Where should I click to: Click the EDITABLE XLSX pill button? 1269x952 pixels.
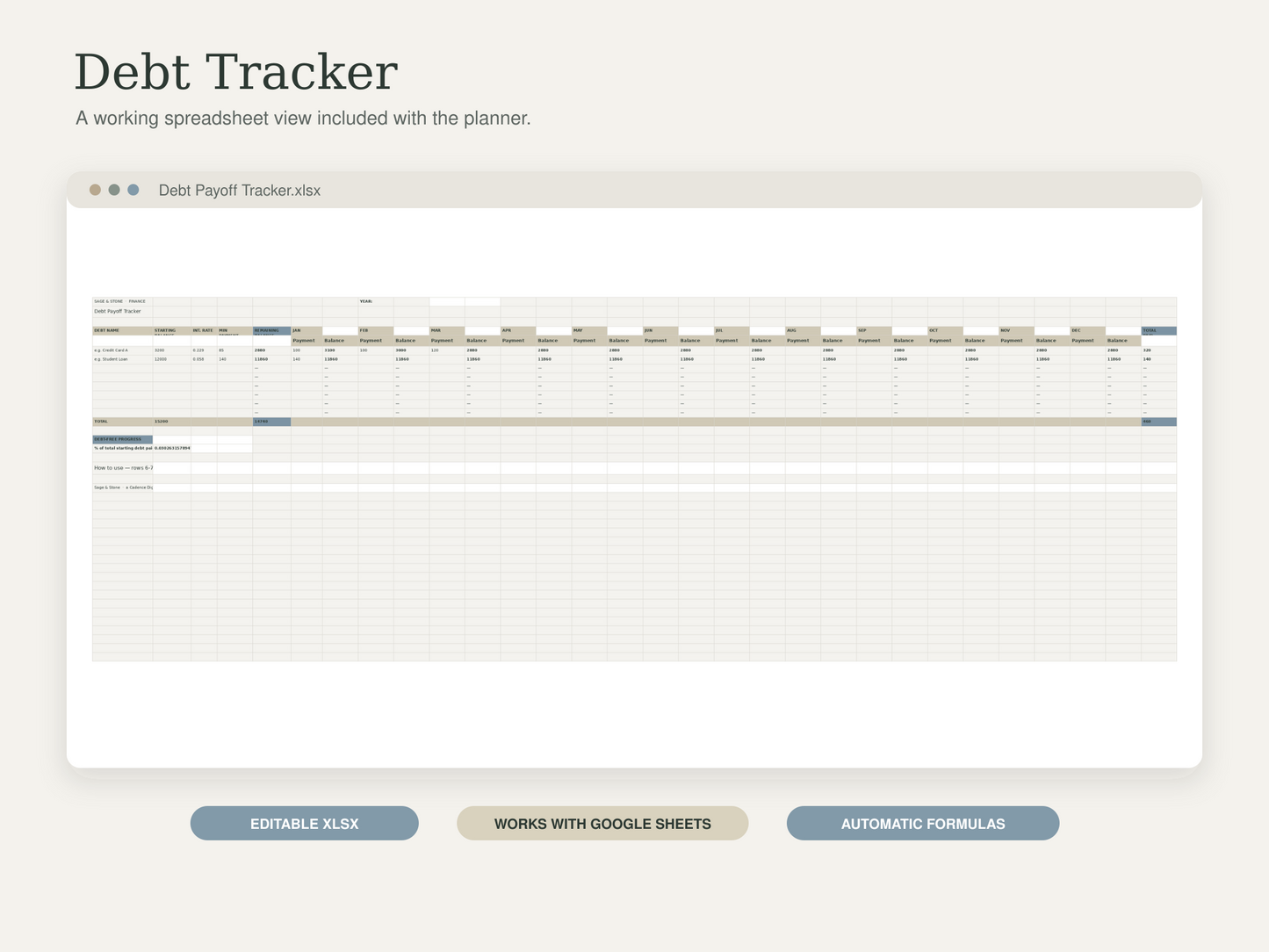pos(304,823)
